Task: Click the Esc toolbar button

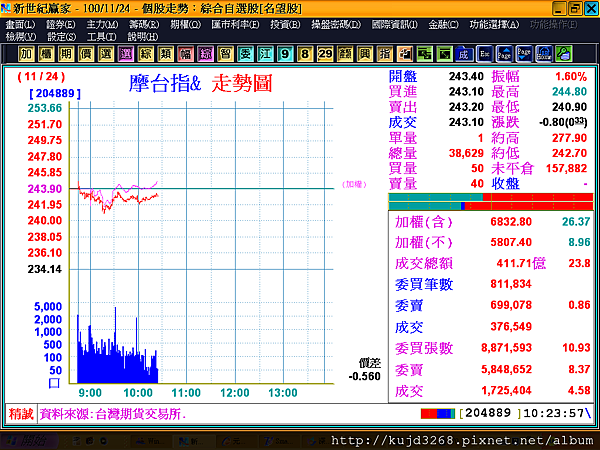Action: pos(484,54)
